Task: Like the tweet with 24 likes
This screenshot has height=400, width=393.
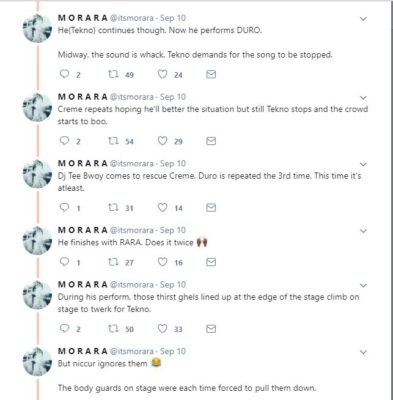Action: [x=162, y=74]
